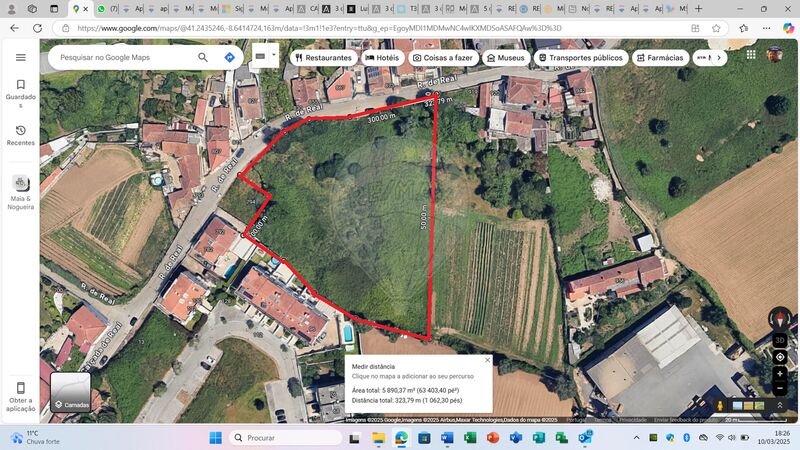Open the Google apps grid

tap(751, 55)
